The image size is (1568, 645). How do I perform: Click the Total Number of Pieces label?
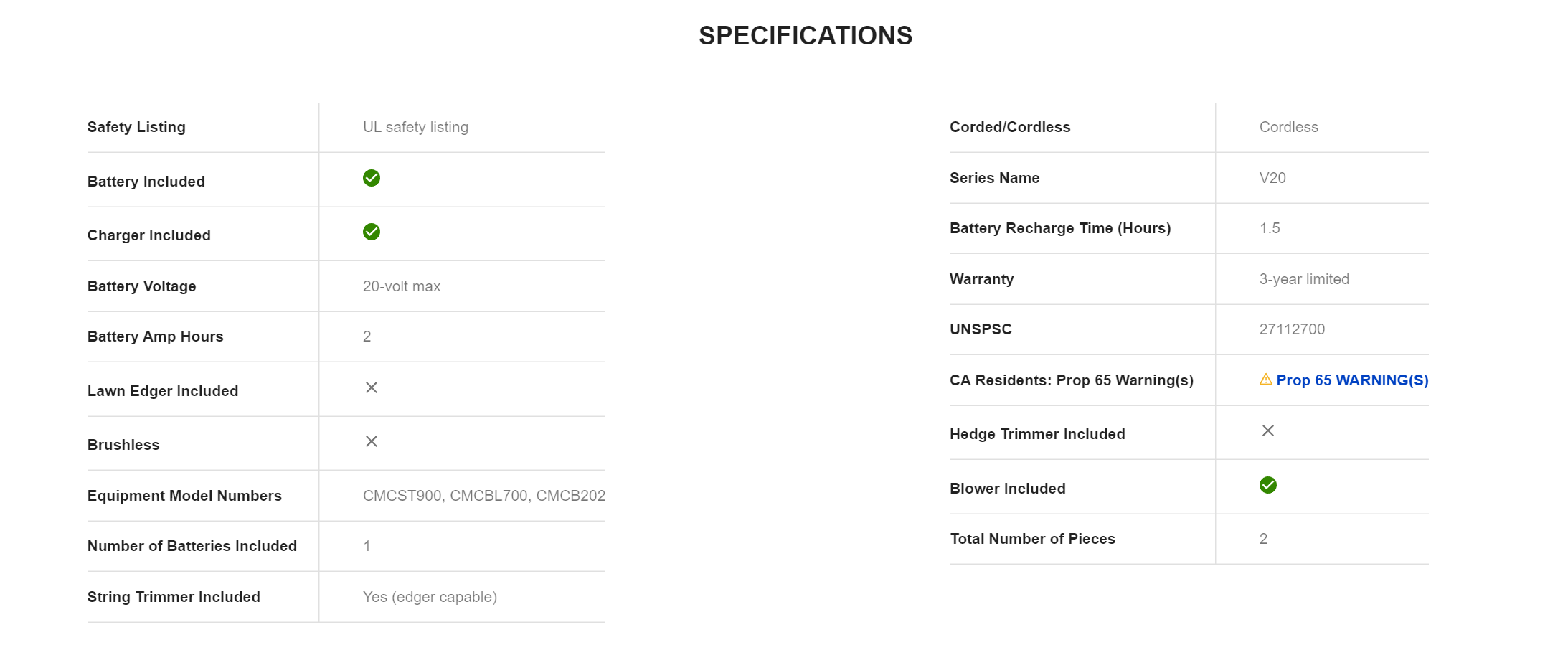pos(1032,539)
